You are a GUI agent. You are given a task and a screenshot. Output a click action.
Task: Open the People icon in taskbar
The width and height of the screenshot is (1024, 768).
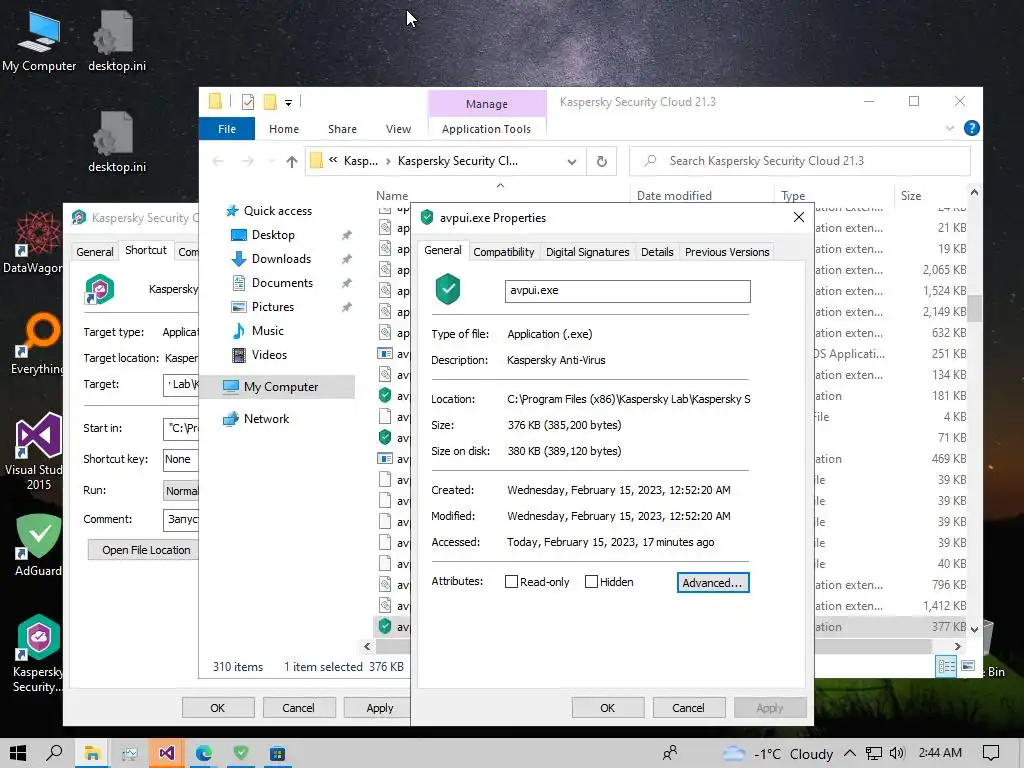(669, 753)
